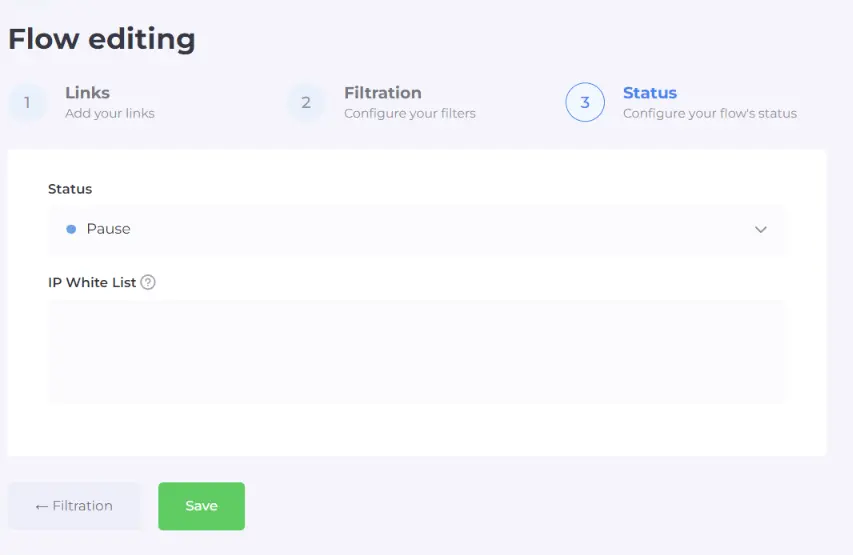Screen dimensions: 853x555
Task: Click the "Configure your filters" subtitle
Action: (409, 113)
